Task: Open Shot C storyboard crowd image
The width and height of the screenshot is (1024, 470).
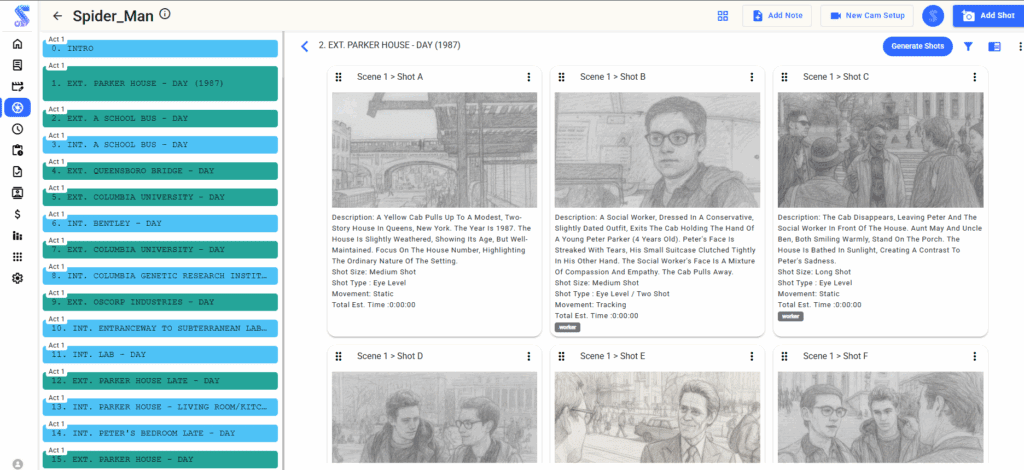Action: 880,150
